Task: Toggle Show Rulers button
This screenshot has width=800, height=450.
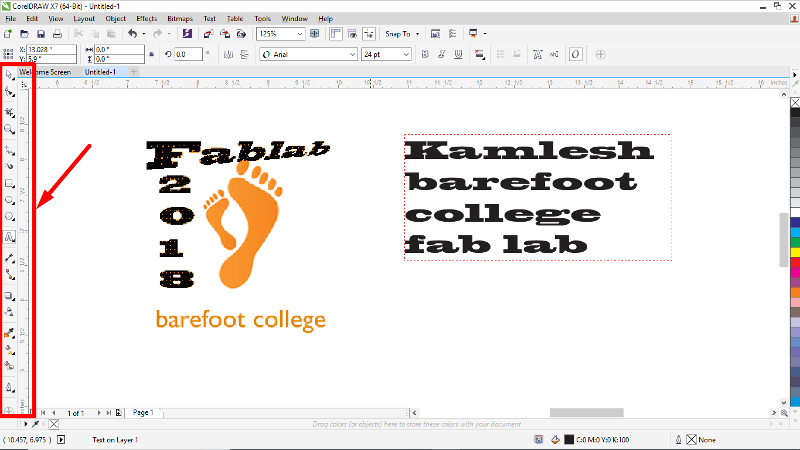Action: (335, 34)
